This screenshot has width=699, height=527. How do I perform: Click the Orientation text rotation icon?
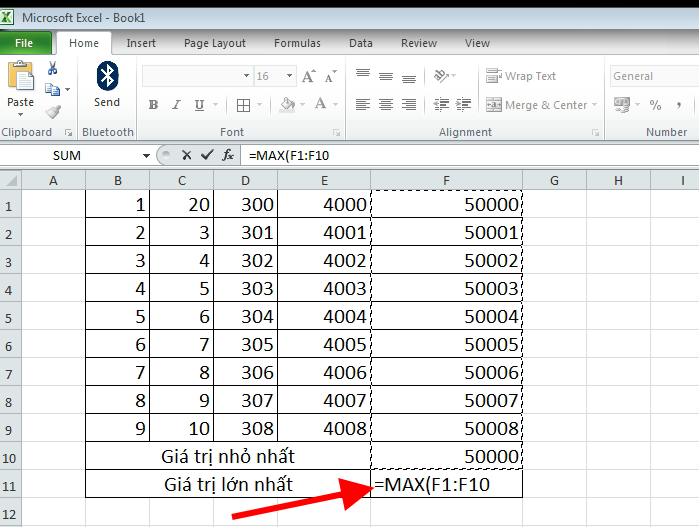[441, 76]
